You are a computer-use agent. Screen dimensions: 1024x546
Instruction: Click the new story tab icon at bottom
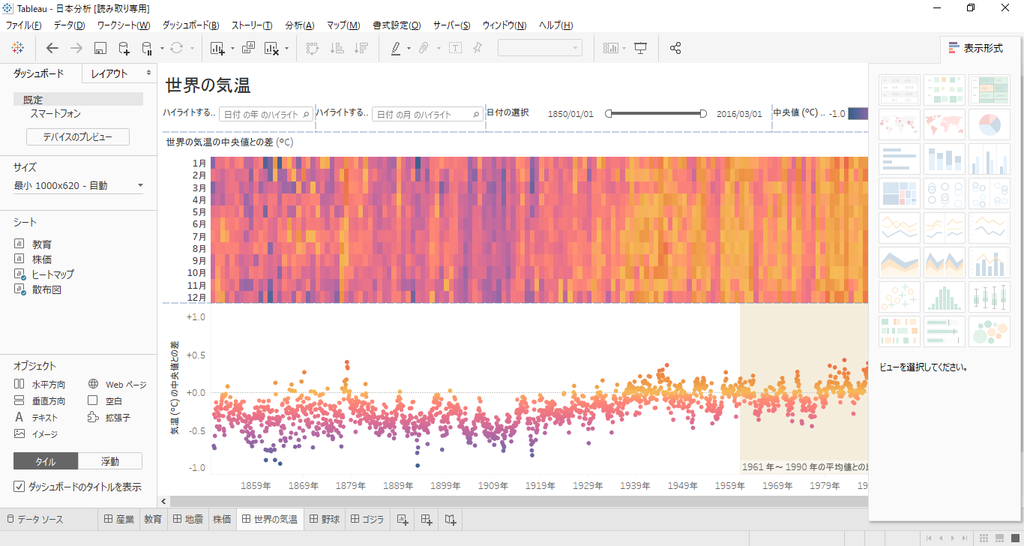[450, 520]
